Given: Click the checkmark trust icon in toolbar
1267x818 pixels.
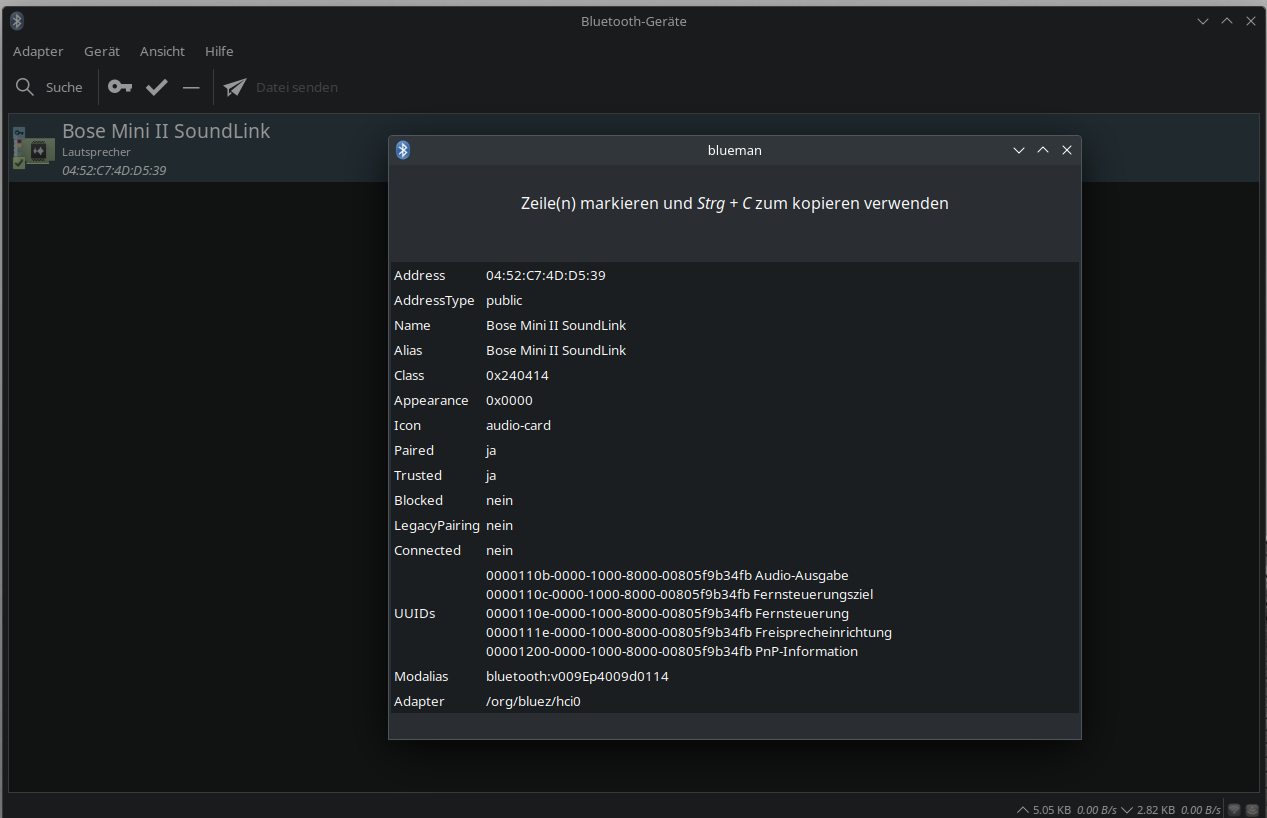Looking at the screenshot, I should pos(156,87).
